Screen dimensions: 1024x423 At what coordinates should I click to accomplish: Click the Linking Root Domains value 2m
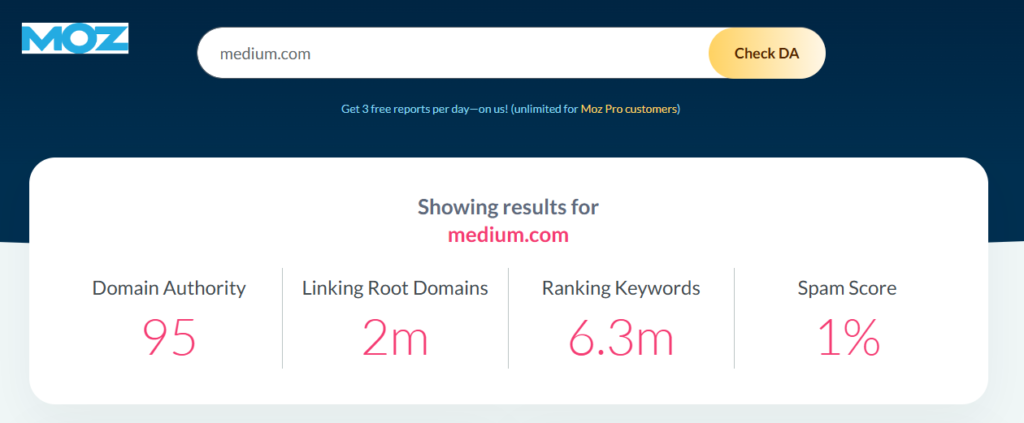pyautogui.click(x=395, y=338)
